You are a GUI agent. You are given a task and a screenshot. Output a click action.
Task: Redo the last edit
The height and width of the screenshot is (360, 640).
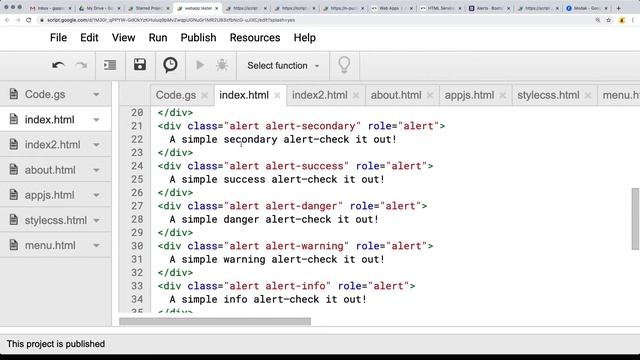pos(82,65)
